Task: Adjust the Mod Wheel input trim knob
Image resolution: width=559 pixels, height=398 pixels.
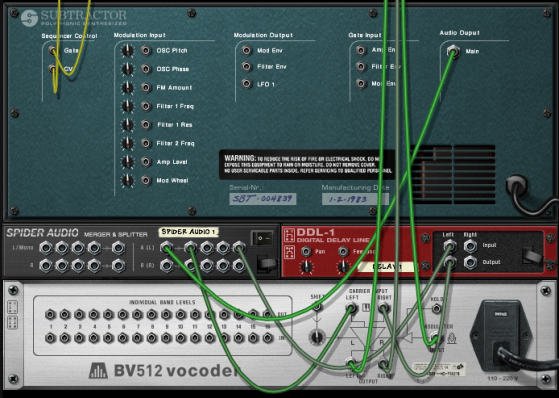Action: pyautogui.click(x=127, y=180)
